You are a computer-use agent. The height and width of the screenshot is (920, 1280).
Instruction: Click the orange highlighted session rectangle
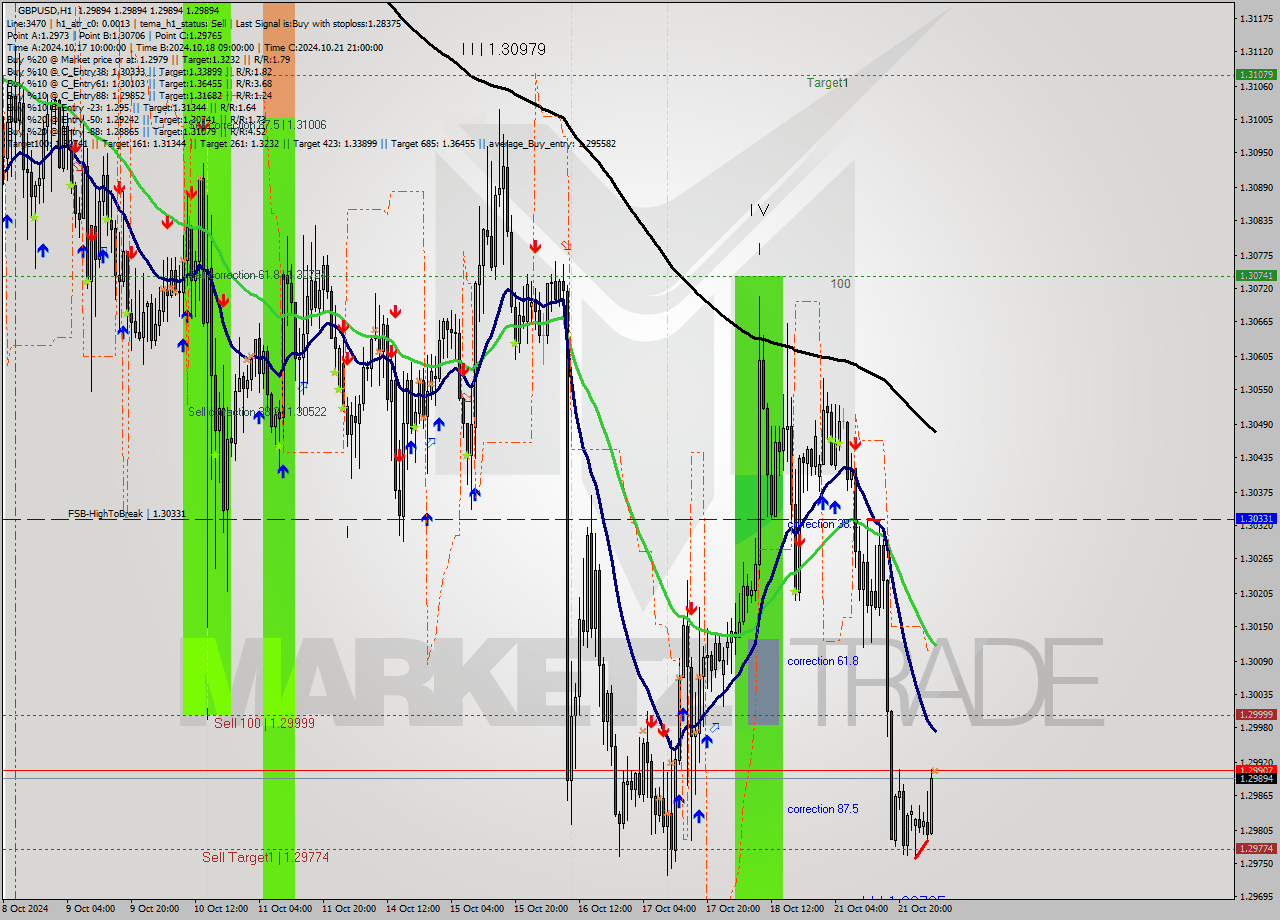(x=279, y=60)
